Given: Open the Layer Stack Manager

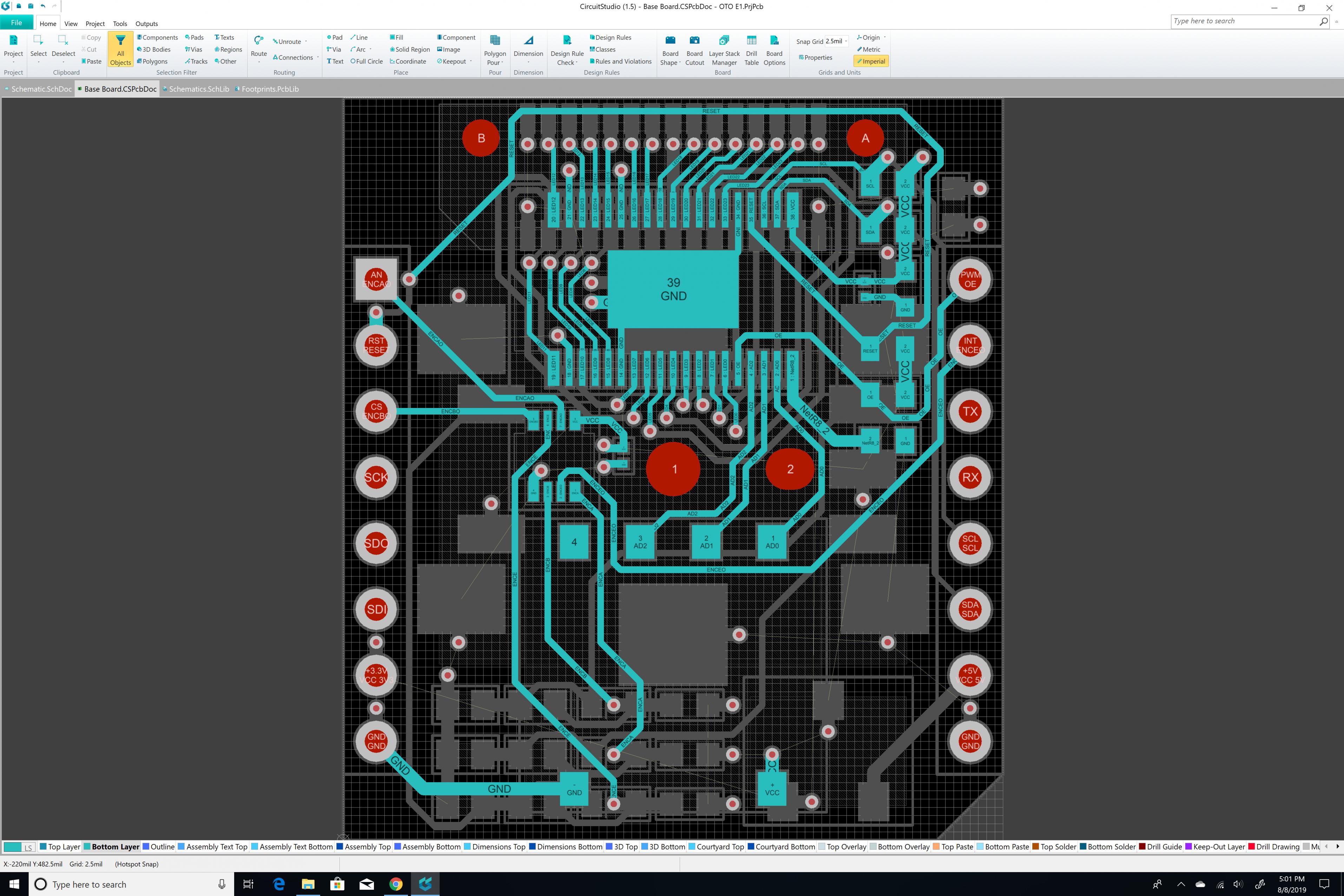Looking at the screenshot, I should (x=724, y=50).
